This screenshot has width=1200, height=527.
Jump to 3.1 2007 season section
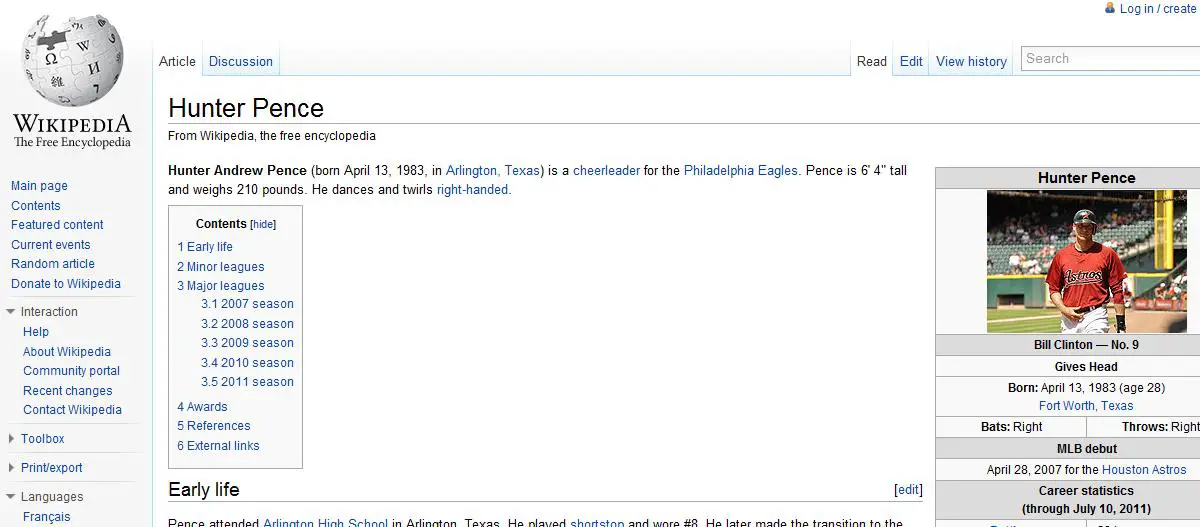[247, 304]
